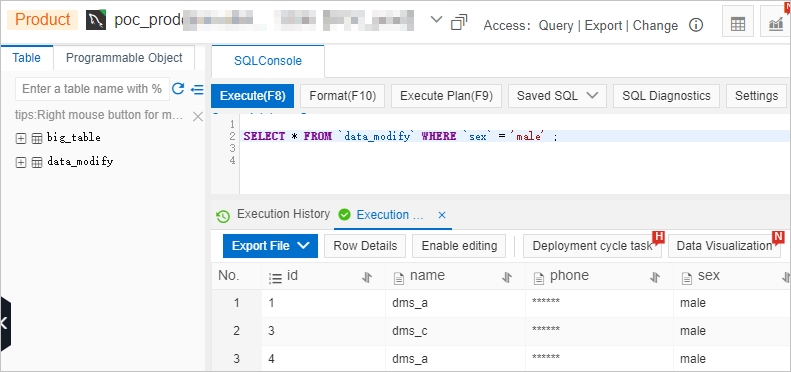Viewport: 791px width, 372px height.
Task: Click the table icon beside data_modify
Action: point(37,163)
